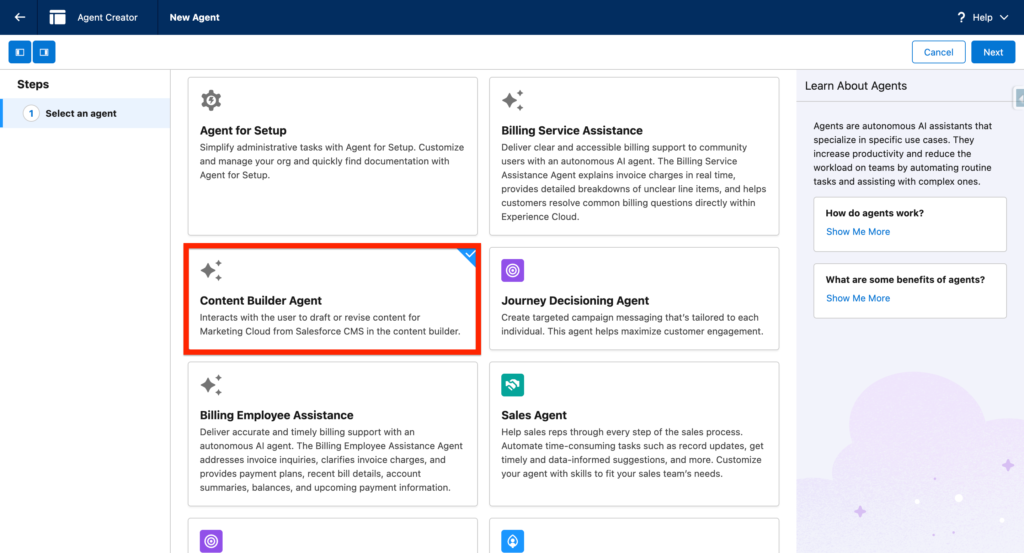Click the Agent Creator app icon

(58, 17)
